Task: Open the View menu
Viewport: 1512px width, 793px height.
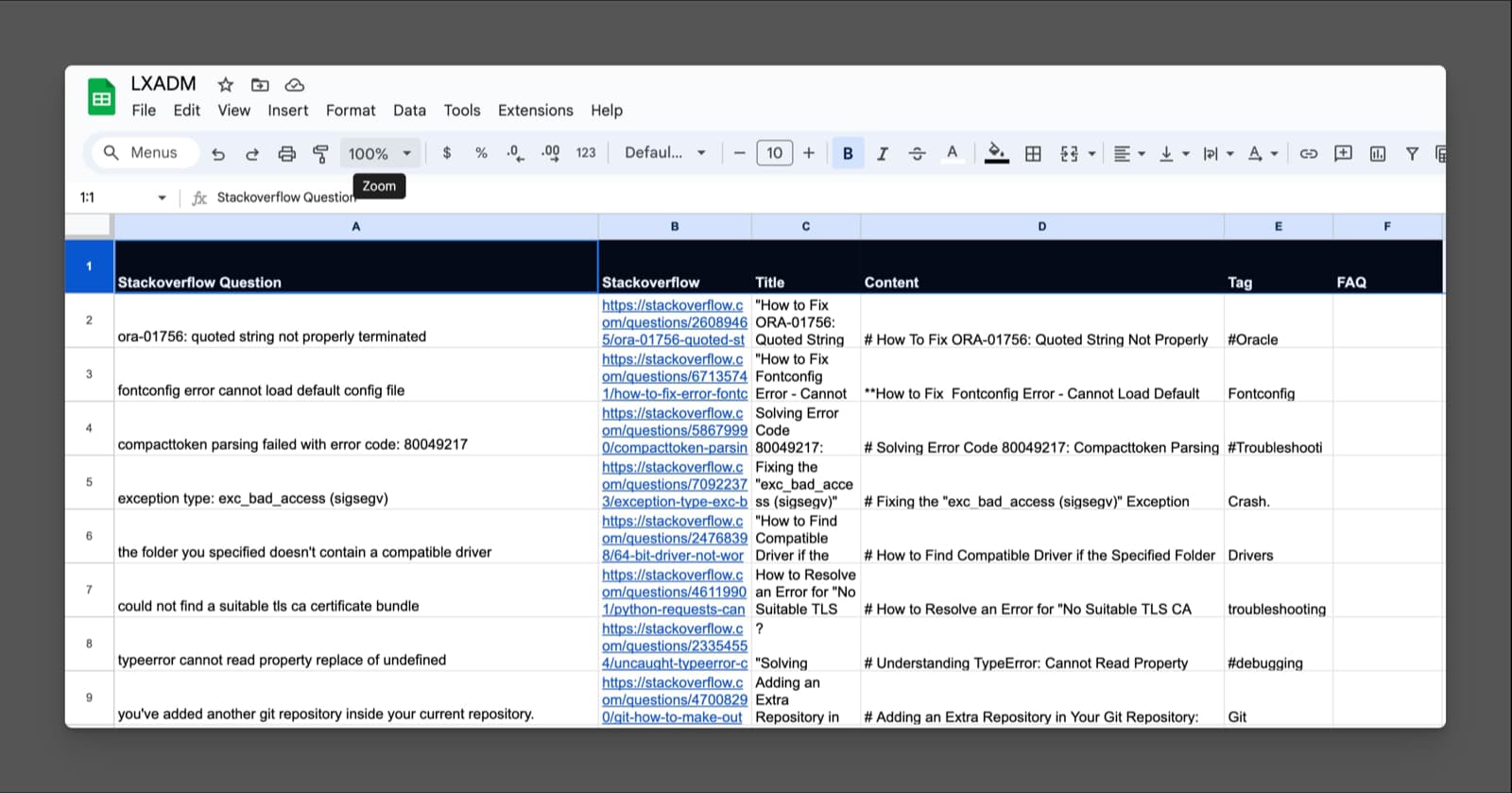Action: point(233,111)
